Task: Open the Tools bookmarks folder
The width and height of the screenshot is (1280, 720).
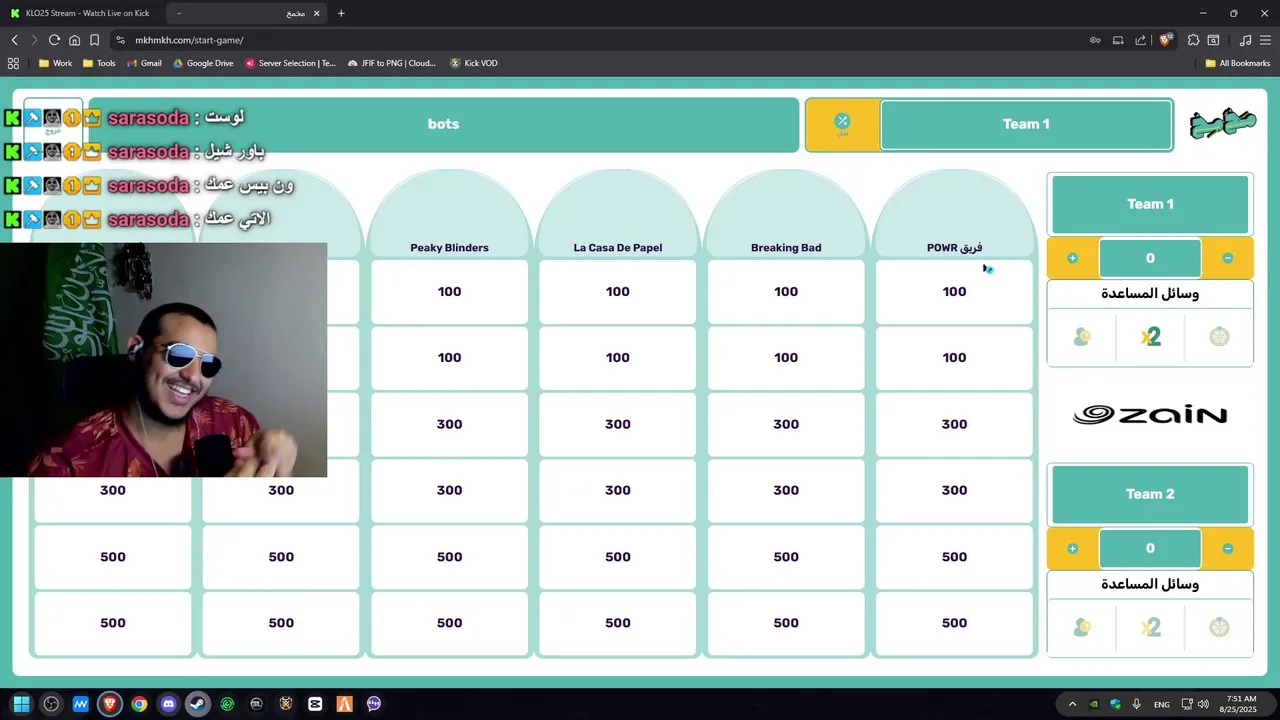Action: [x=99, y=63]
